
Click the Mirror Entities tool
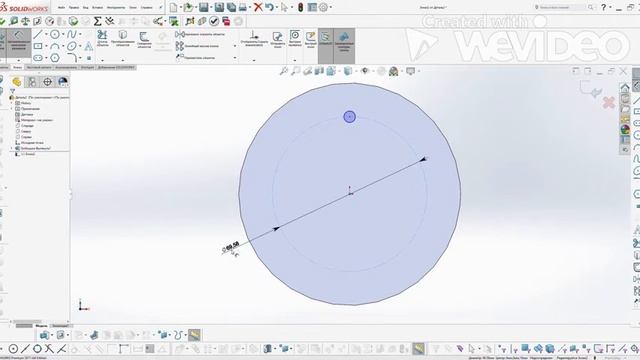tap(200, 34)
